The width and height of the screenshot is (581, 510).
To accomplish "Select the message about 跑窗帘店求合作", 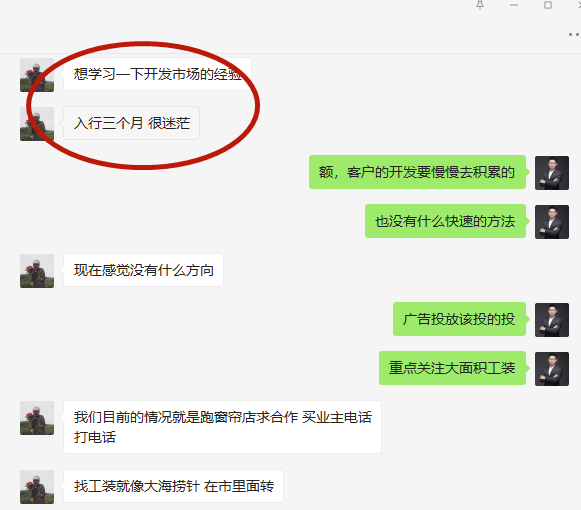I will coord(222,427).
